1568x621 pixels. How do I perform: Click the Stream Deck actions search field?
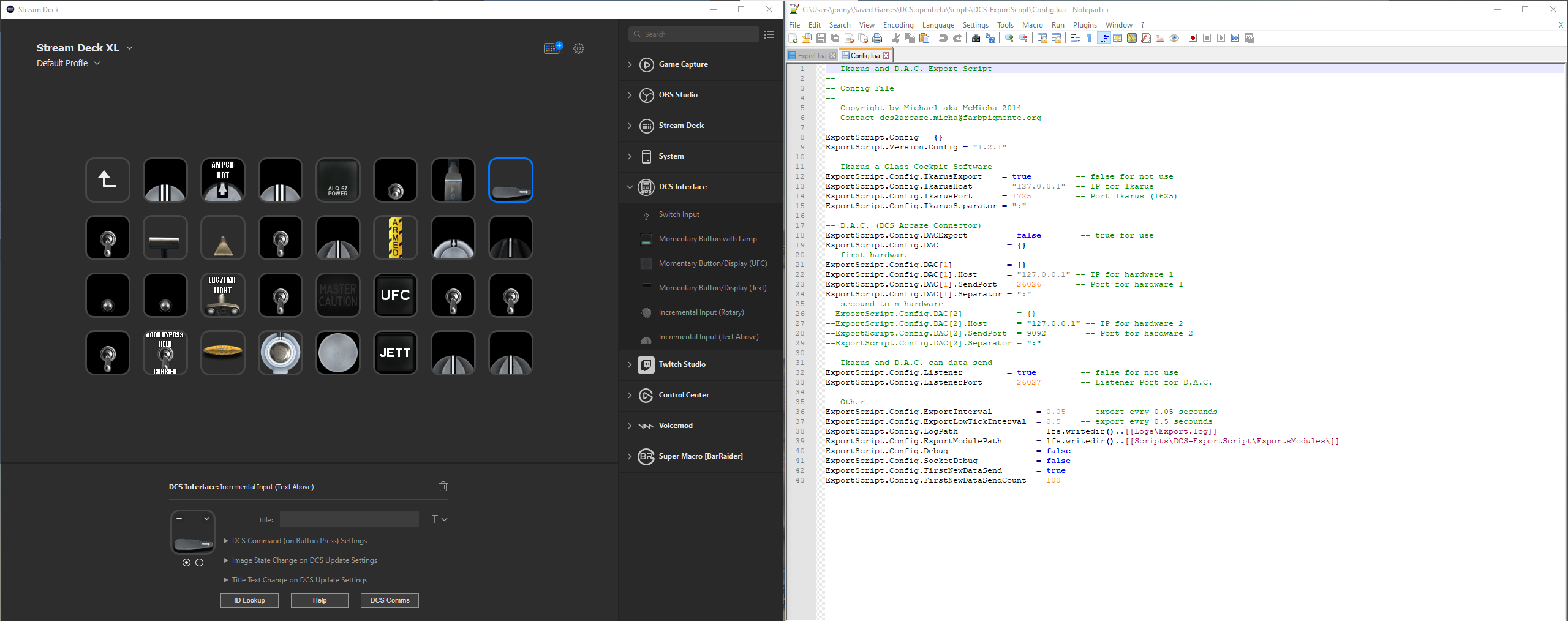point(694,34)
